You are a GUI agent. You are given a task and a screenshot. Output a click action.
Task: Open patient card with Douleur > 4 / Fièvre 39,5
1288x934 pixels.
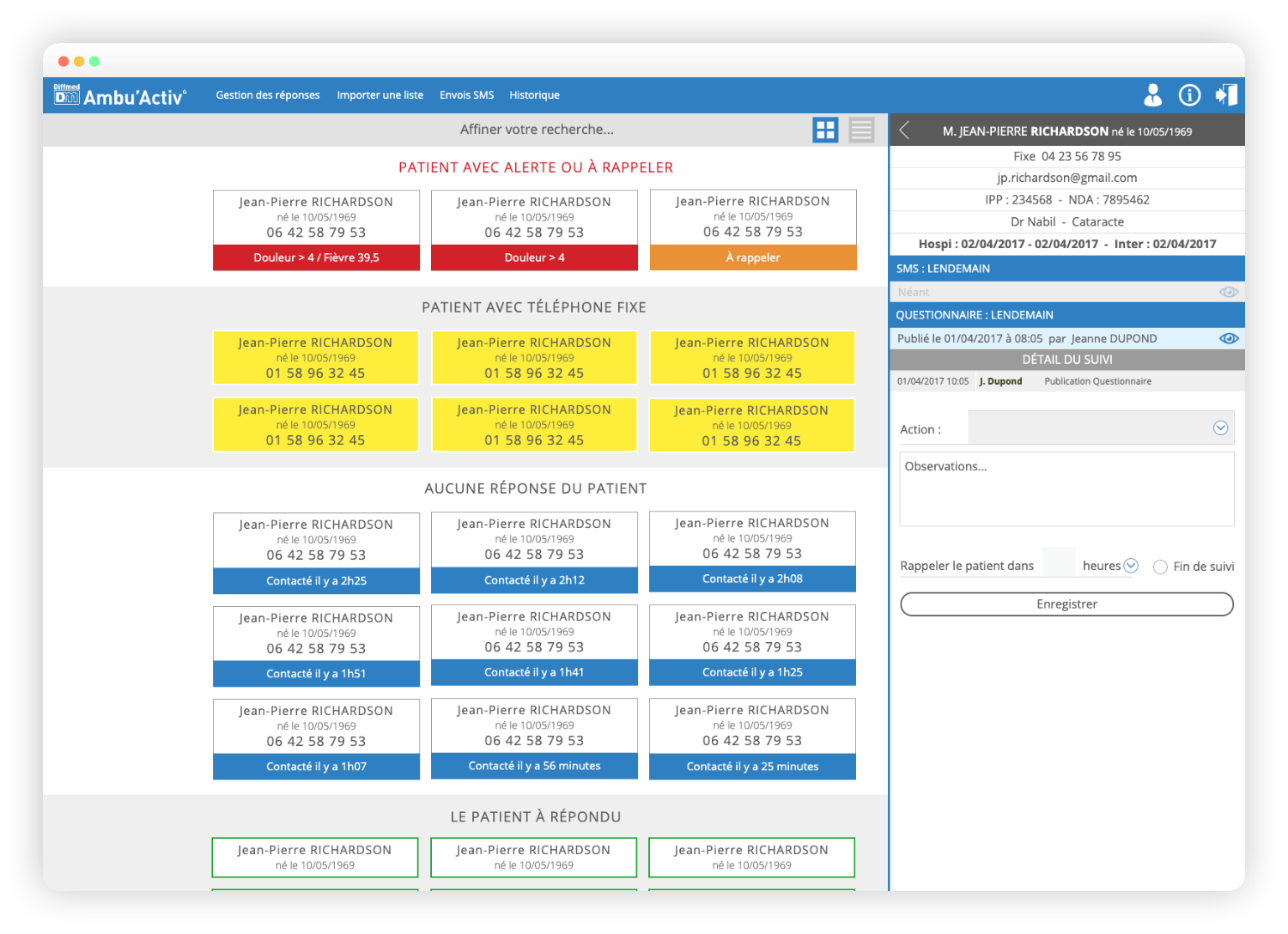tap(316, 230)
